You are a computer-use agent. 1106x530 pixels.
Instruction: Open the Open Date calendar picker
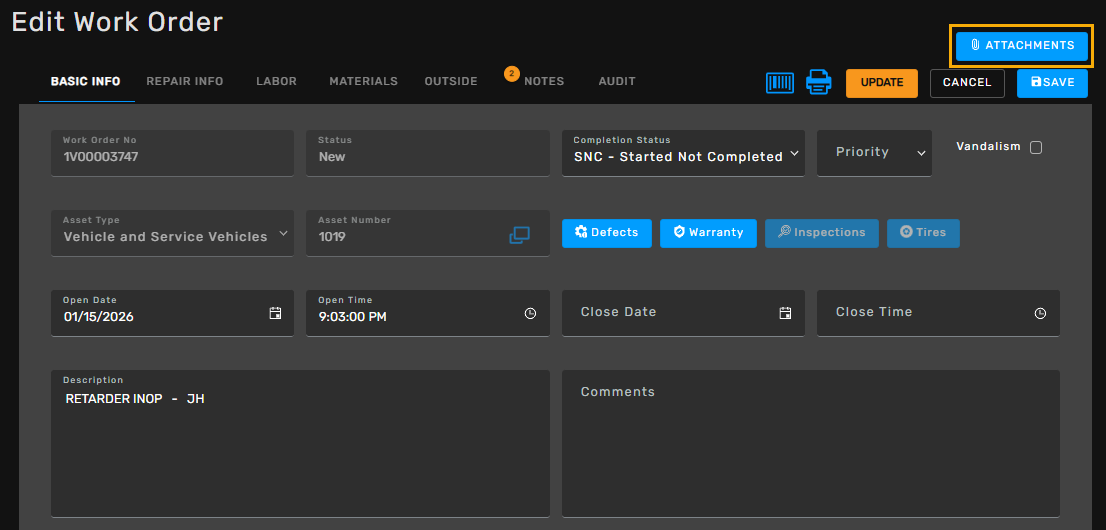276,313
